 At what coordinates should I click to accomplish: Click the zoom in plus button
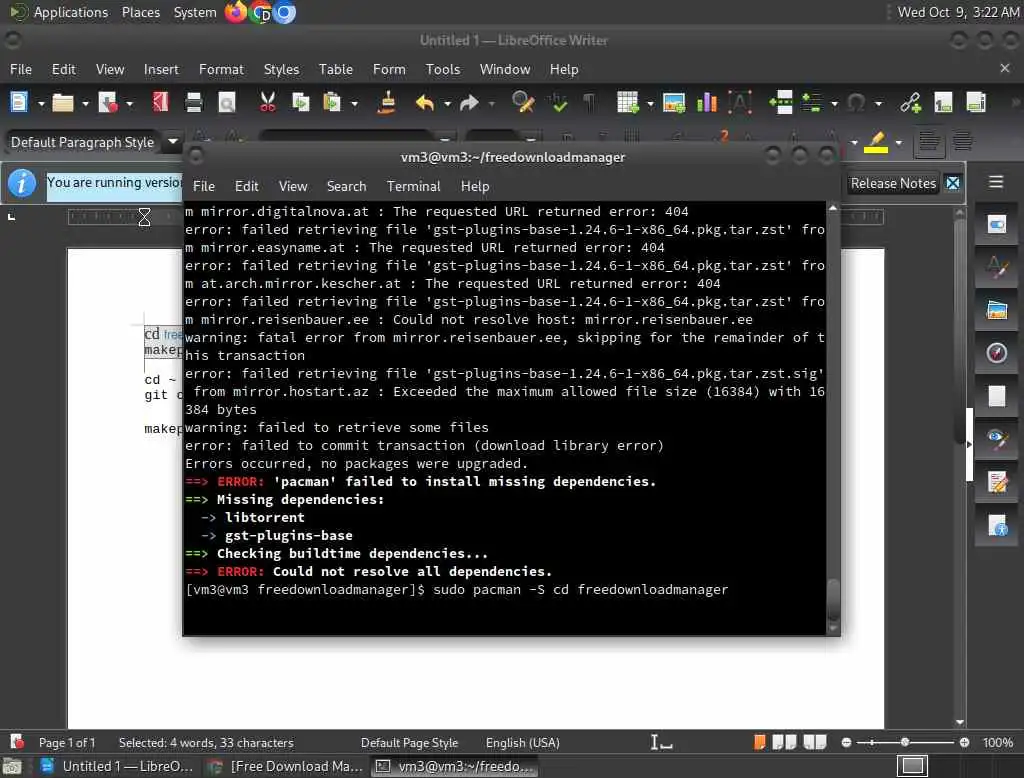pyautogui.click(x=964, y=742)
